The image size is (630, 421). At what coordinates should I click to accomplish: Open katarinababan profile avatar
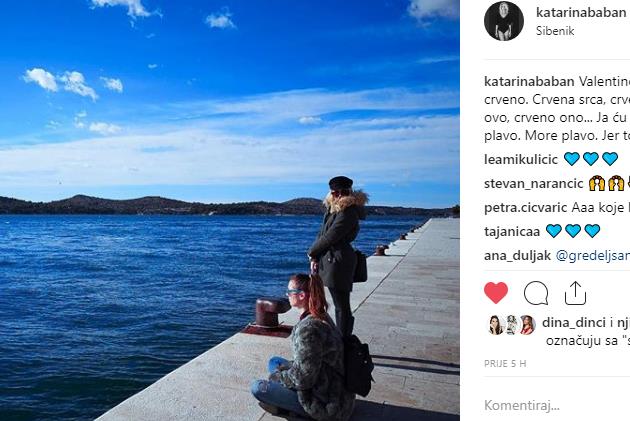coord(504,21)
